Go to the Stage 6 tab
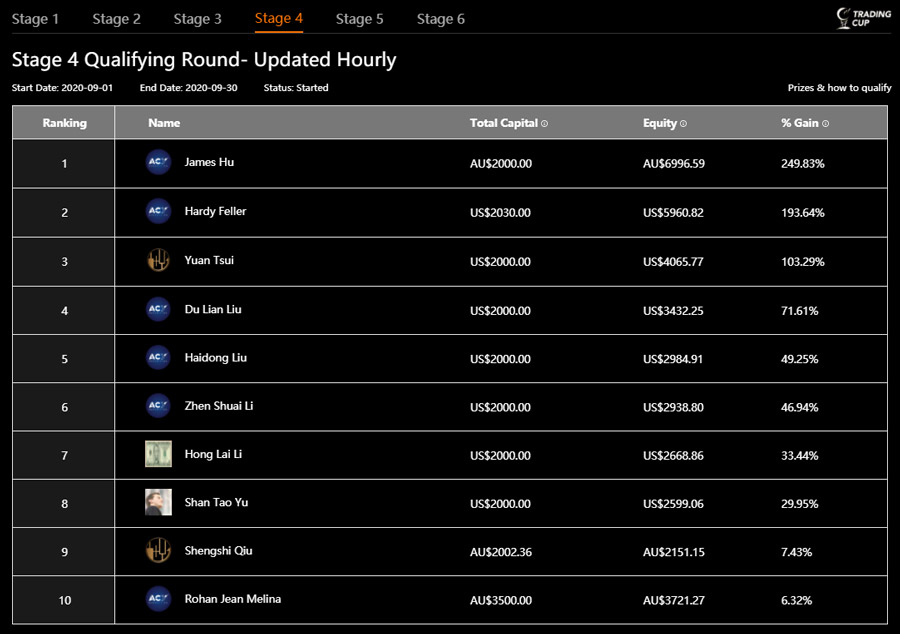Screen dimensions: 900x634 pos(440,19)
